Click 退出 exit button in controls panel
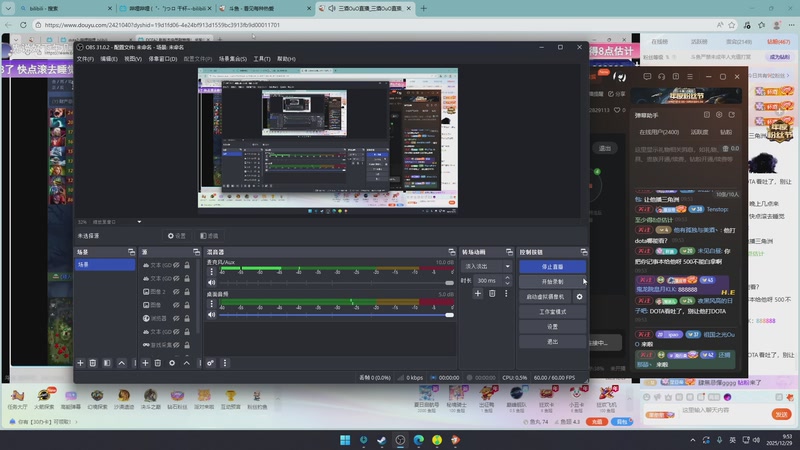The width and height of the screenshot is (800, 450). click(553, 342)
